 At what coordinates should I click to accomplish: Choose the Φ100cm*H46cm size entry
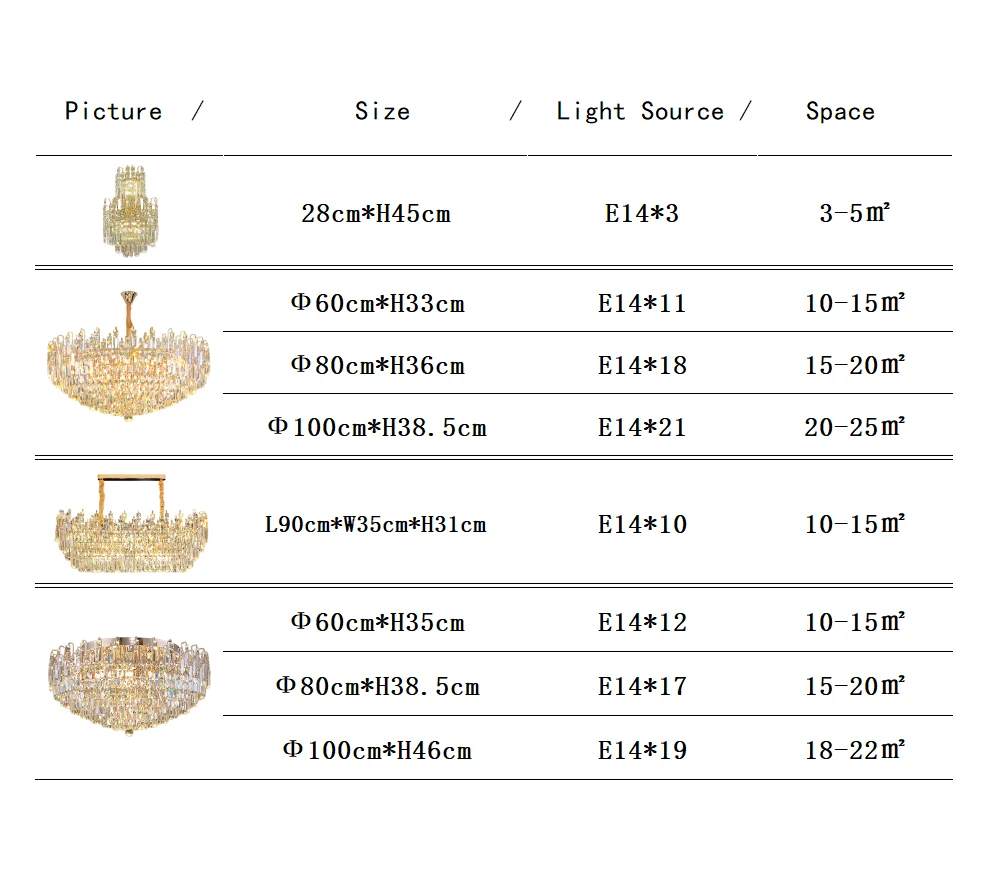point(378,751)
